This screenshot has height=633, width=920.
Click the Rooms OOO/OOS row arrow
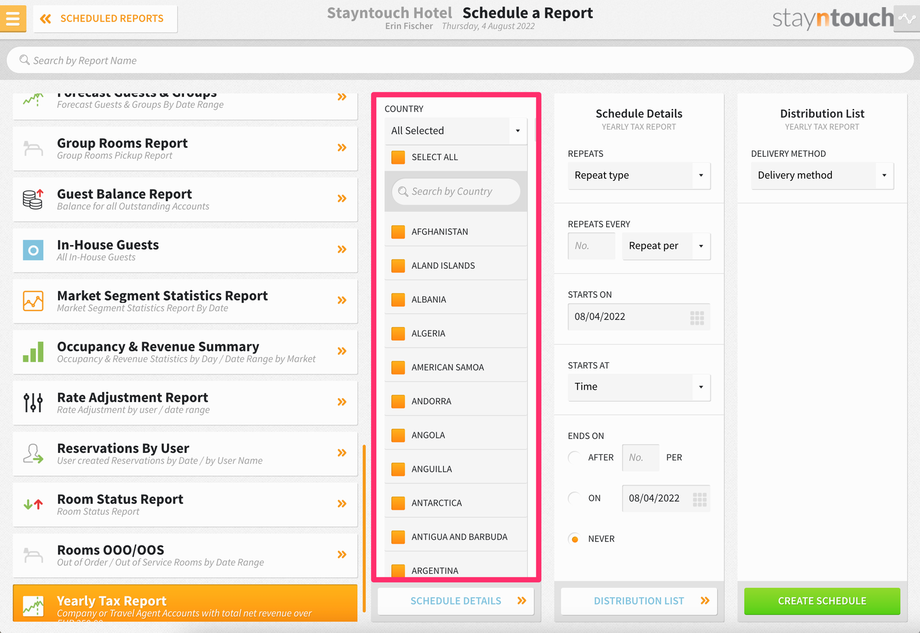coord(342,554)
